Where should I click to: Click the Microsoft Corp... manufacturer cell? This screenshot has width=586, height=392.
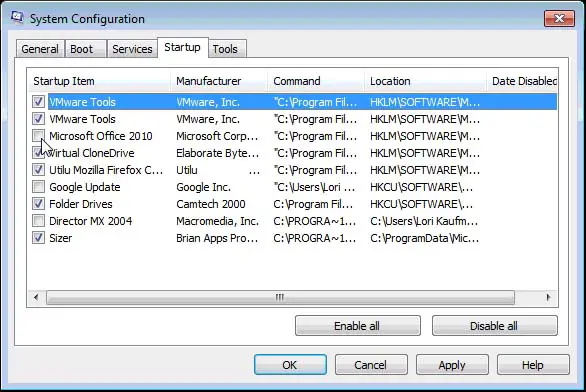[217, 136]
